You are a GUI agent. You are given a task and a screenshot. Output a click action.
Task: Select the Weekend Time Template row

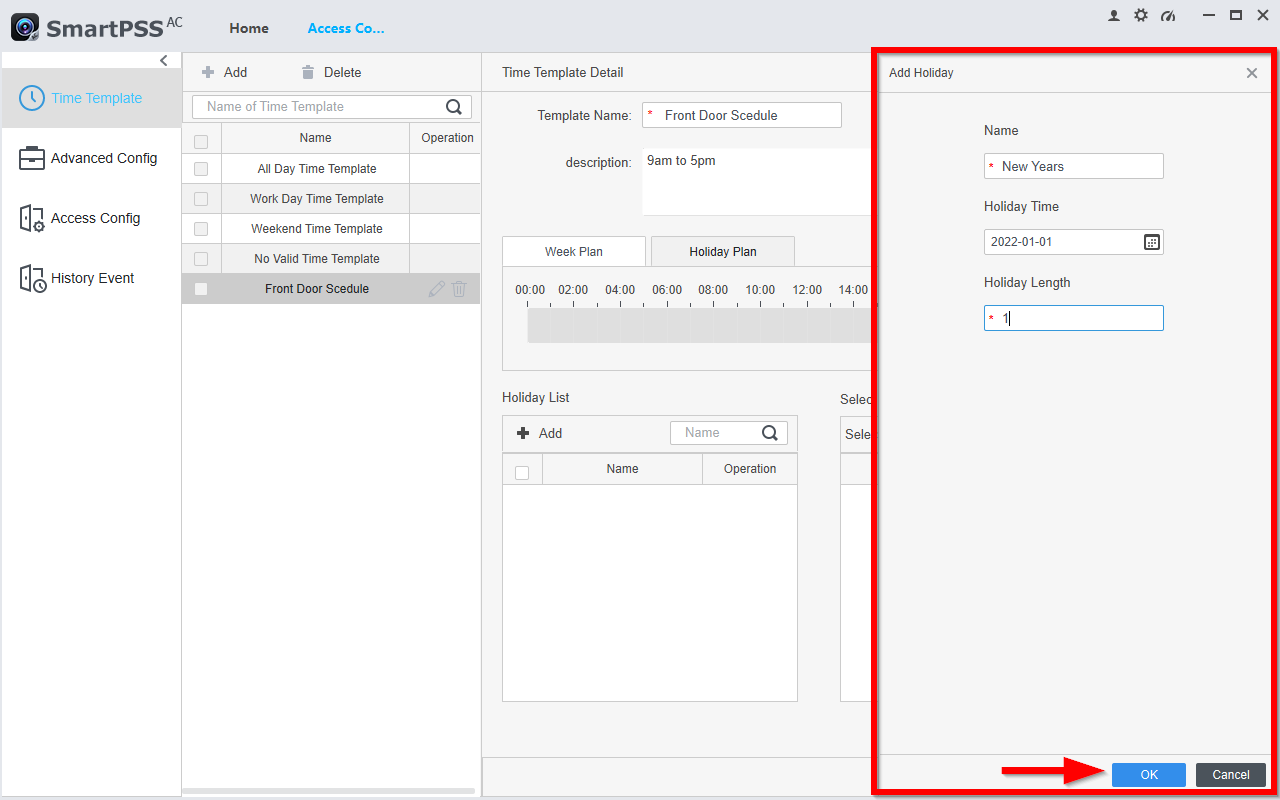[331, 229]
